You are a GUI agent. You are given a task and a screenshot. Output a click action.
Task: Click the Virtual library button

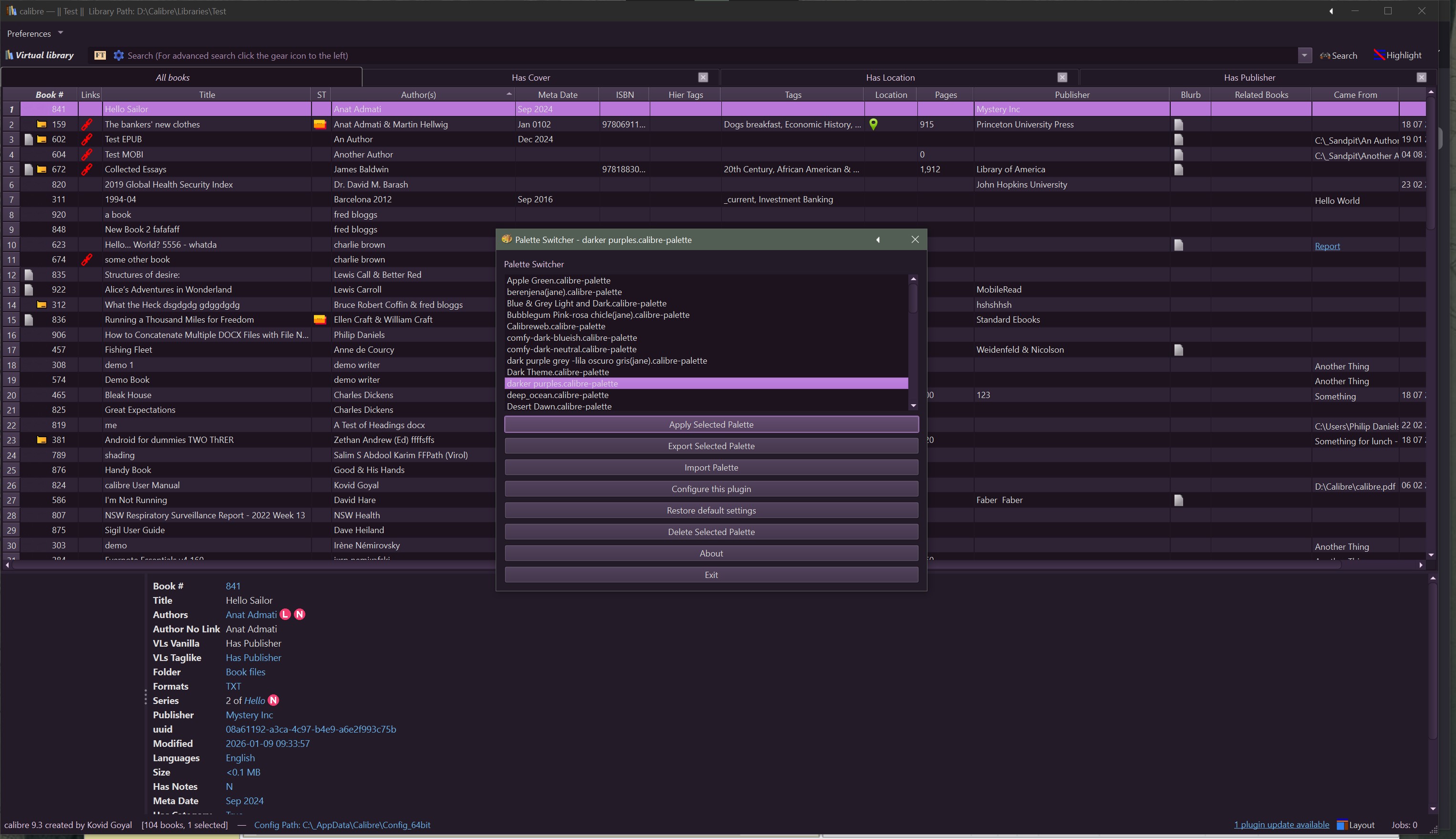click(40, 55)
